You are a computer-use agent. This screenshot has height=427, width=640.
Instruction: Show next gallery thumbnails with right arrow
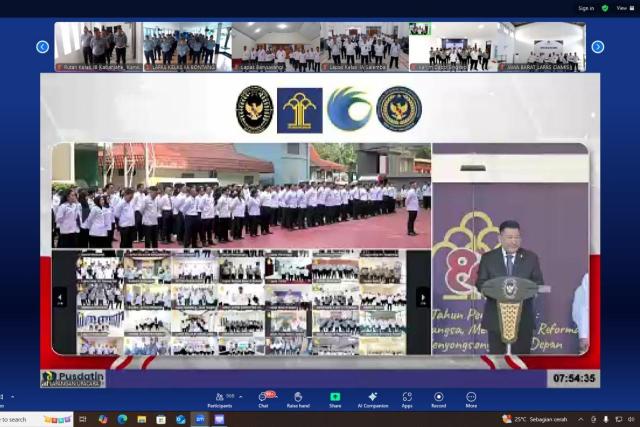click(x=597, y=46)
